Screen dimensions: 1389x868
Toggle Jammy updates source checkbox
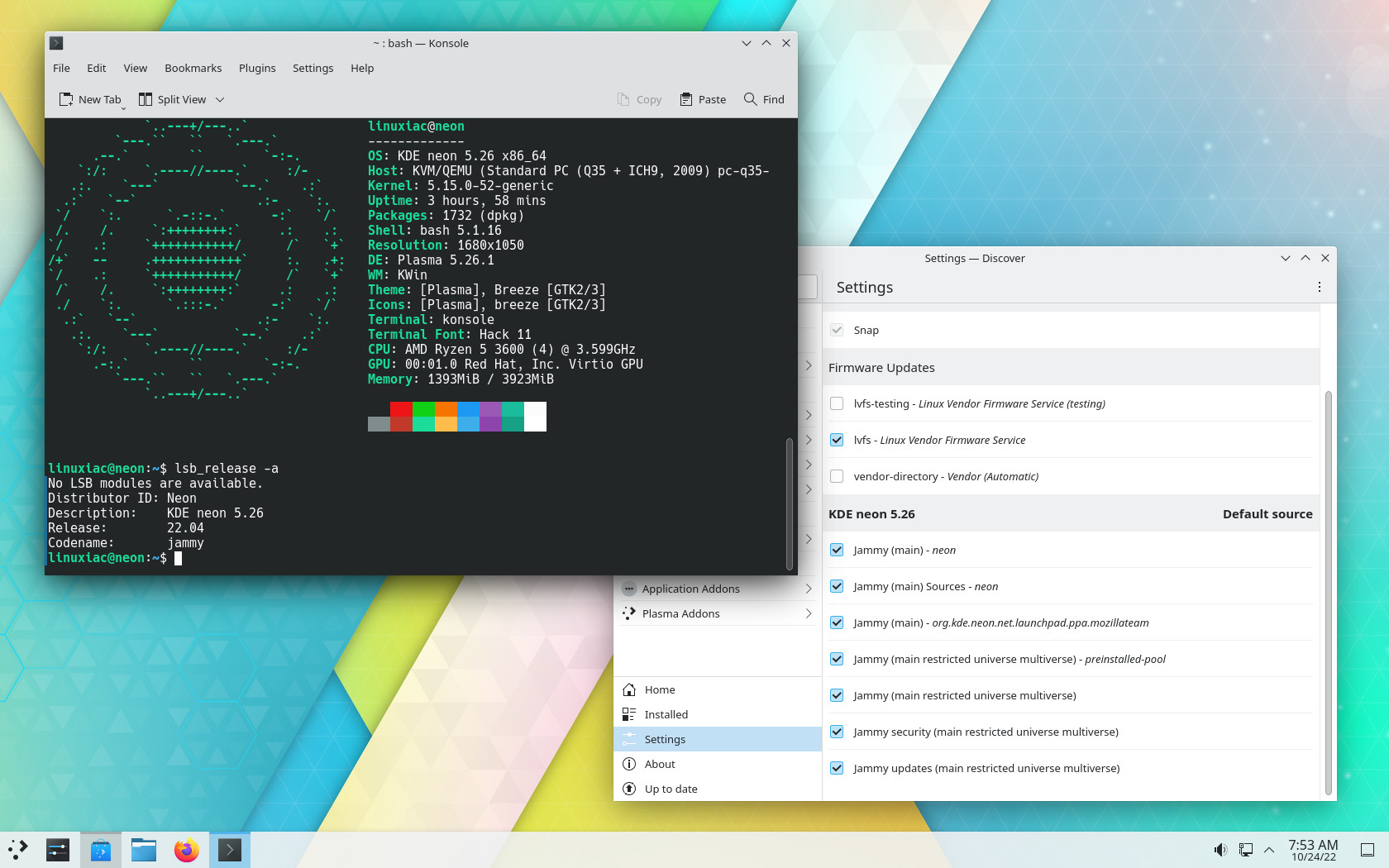837,768
